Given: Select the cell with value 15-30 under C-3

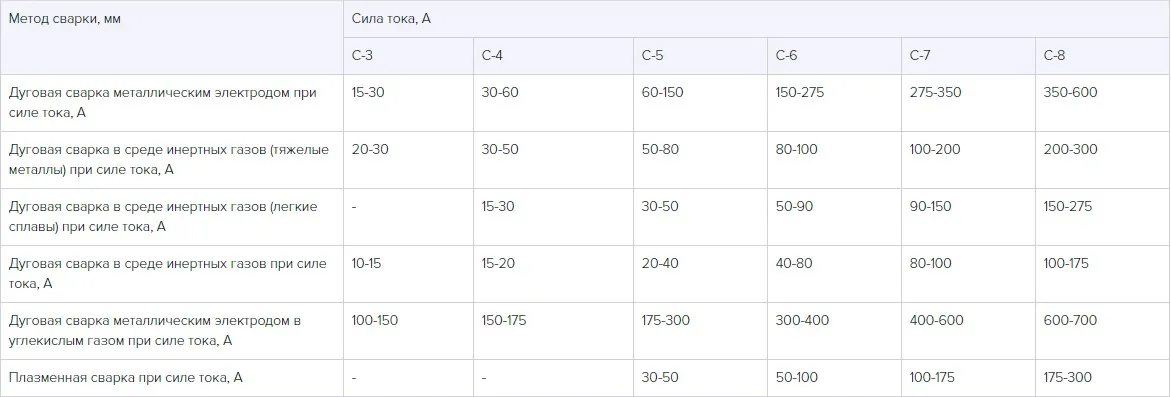Looking at the screenshot, I should (409, 103).
